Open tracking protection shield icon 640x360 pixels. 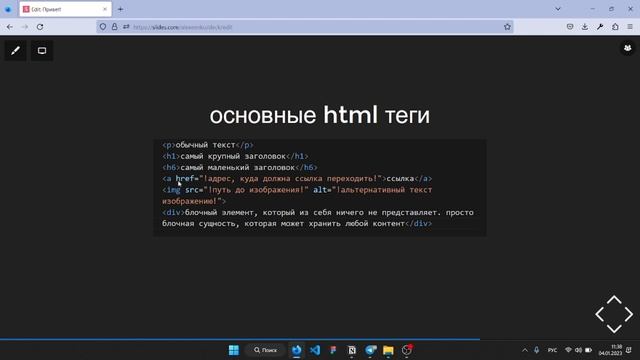(103, 27)
